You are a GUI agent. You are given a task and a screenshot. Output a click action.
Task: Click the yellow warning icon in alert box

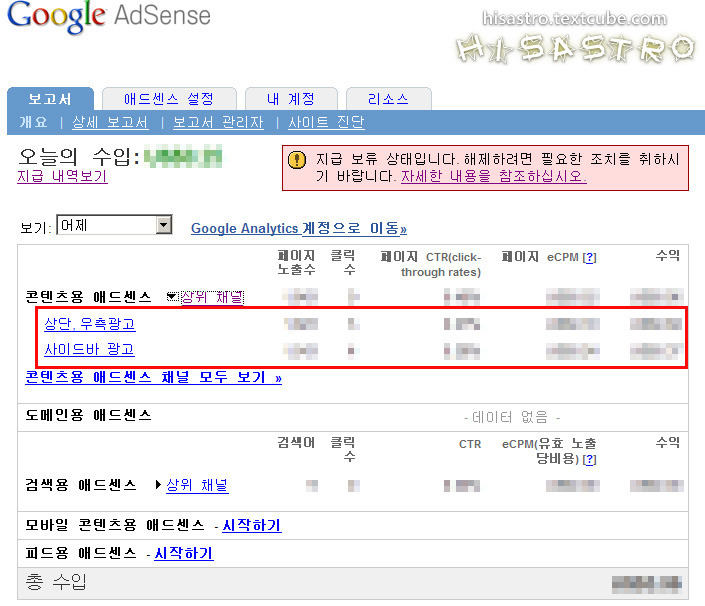tap(297, 159)
